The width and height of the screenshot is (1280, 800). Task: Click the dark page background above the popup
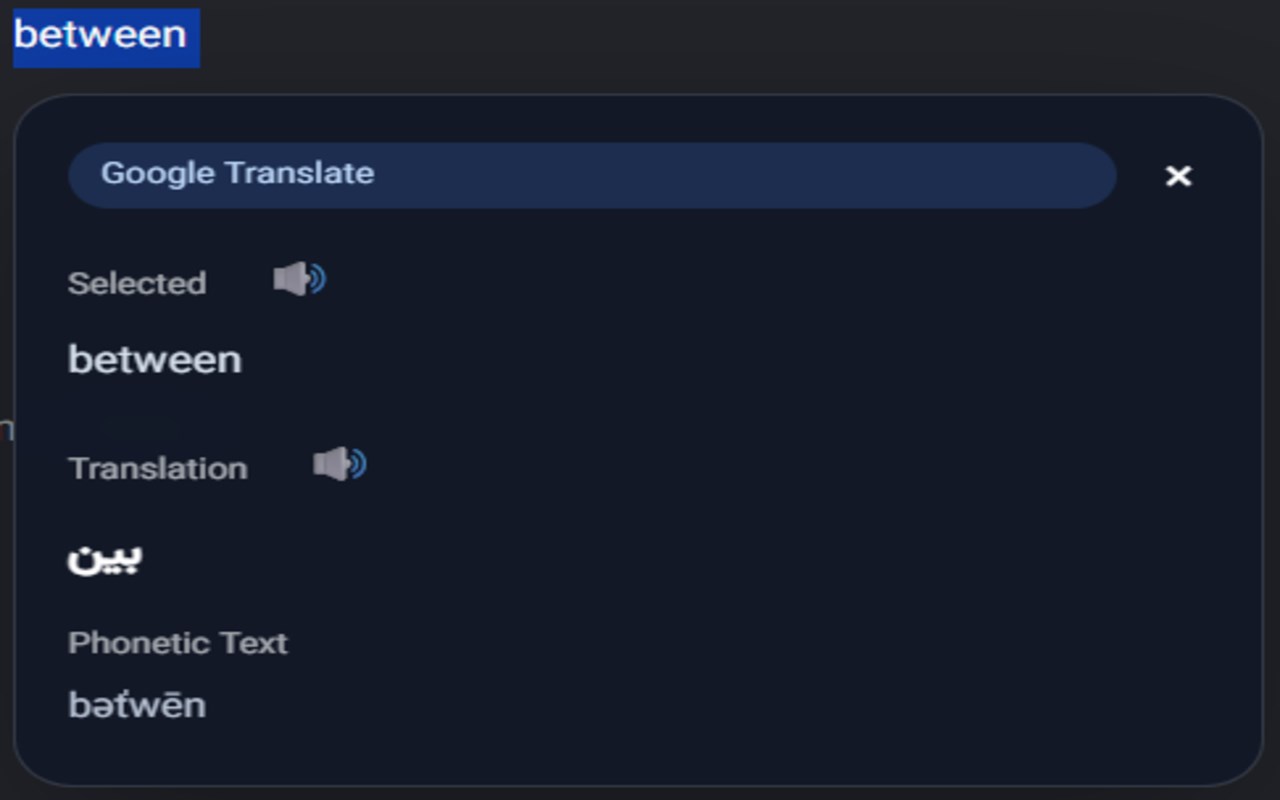pyautogui.click(x=700, y=45)
